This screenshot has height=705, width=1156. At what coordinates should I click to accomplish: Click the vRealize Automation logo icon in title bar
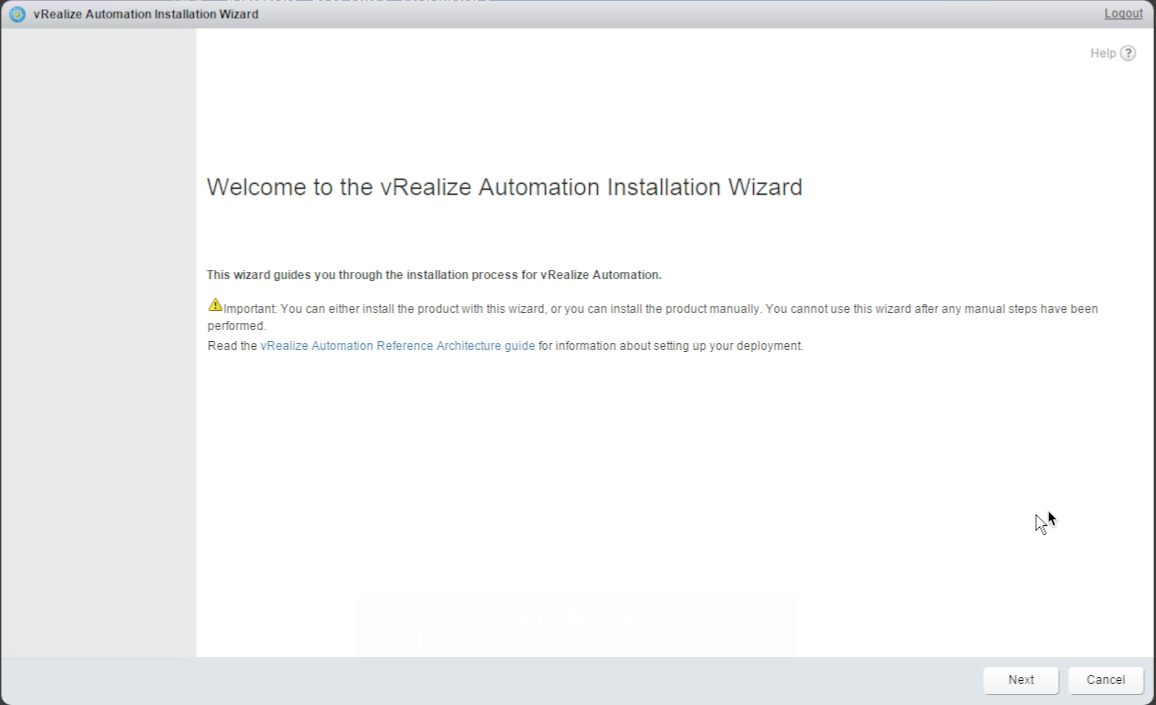17,14
